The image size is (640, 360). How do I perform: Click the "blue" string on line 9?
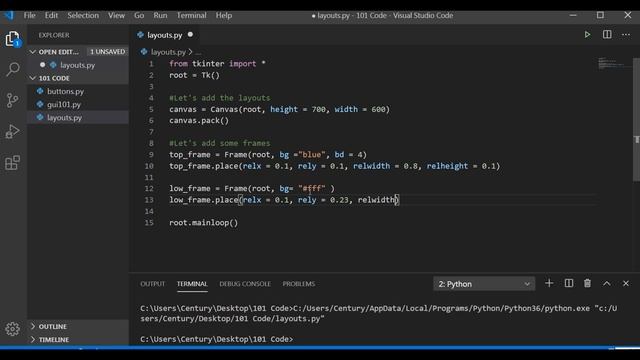click(312, 155)
